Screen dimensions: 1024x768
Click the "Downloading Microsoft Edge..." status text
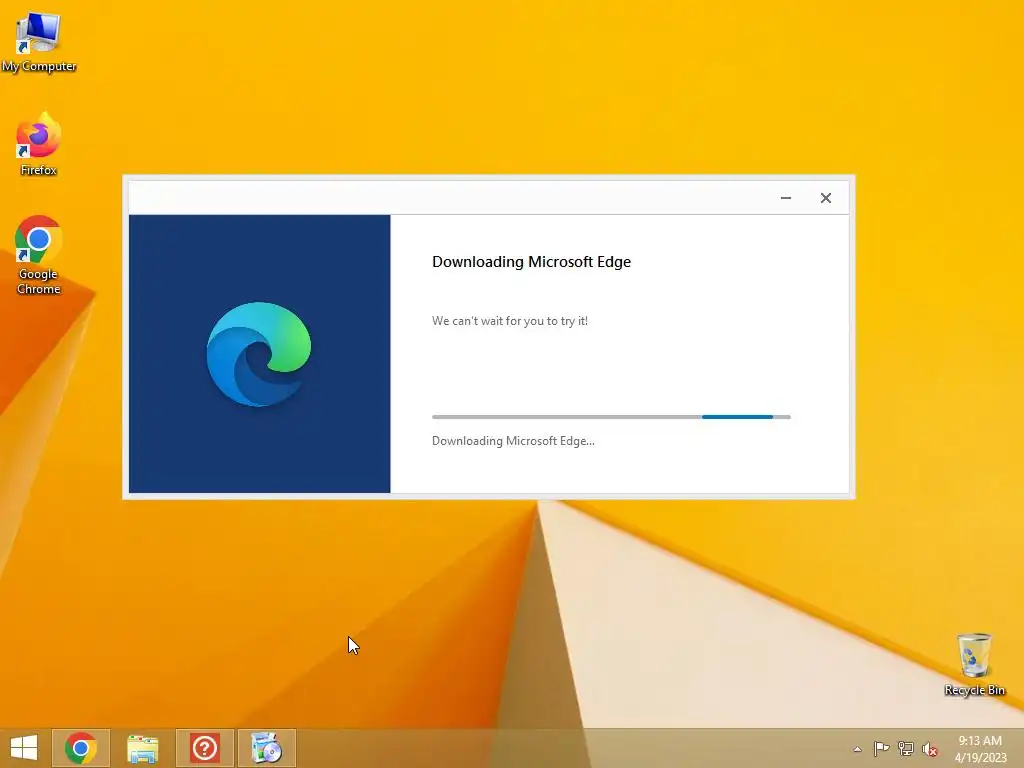click(x=513, y=441)
